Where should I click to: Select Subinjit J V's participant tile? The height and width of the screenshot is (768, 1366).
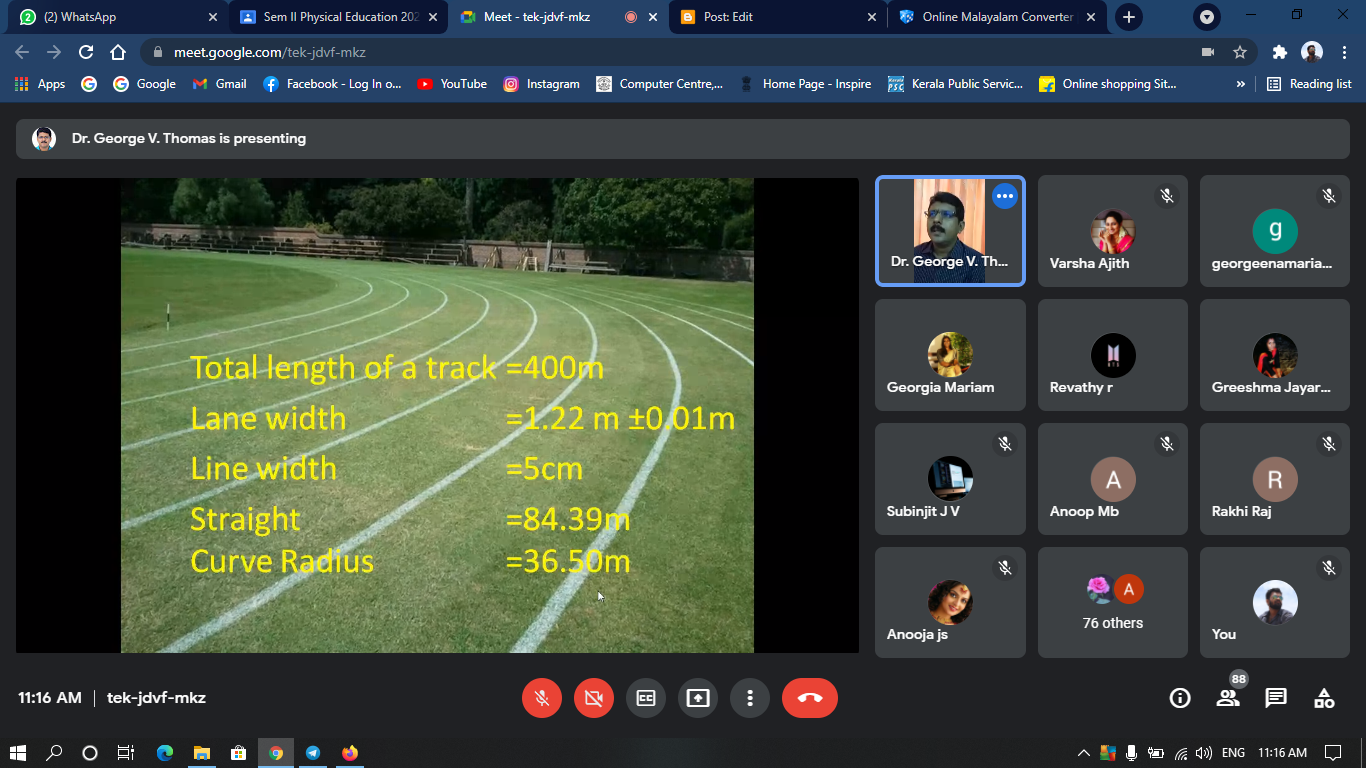pos(950,479)
